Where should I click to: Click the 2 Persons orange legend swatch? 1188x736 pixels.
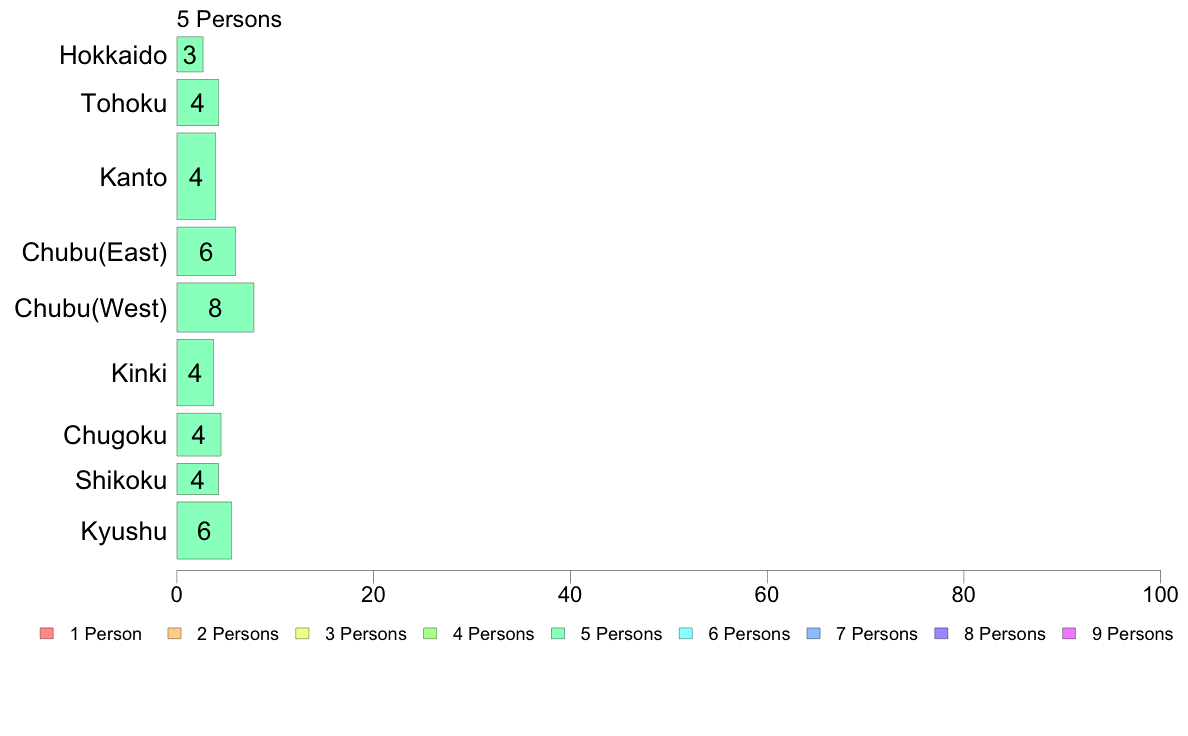click(x=174, y=634)
